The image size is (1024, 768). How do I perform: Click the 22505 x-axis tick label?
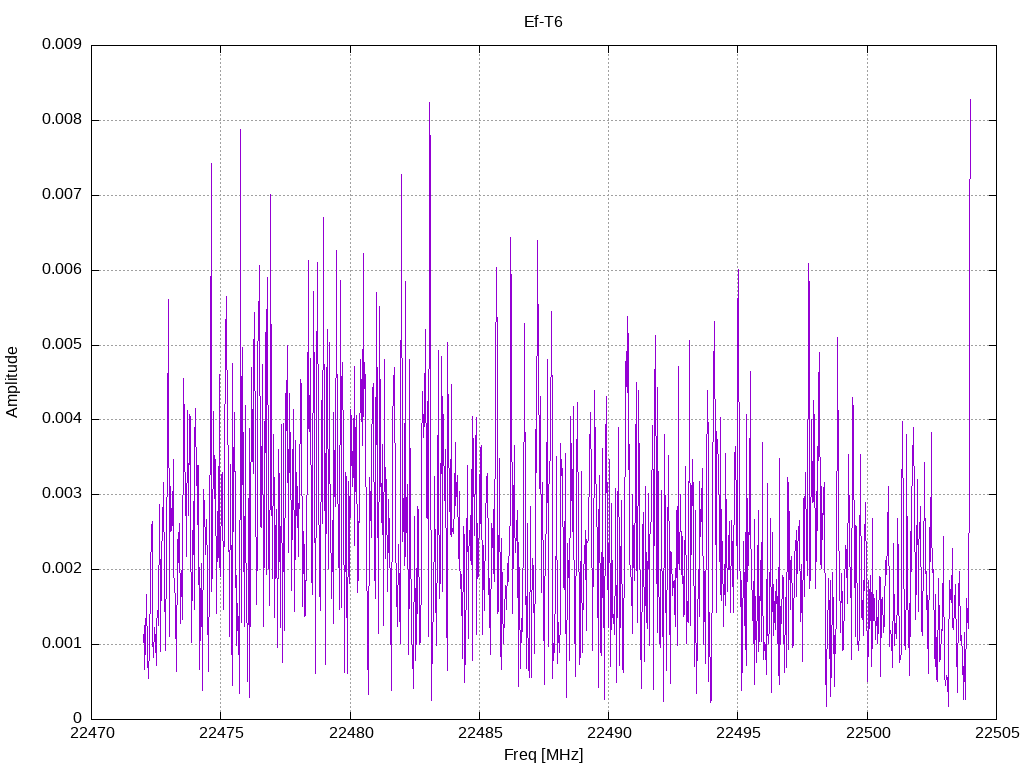click(x=997, y=733)
